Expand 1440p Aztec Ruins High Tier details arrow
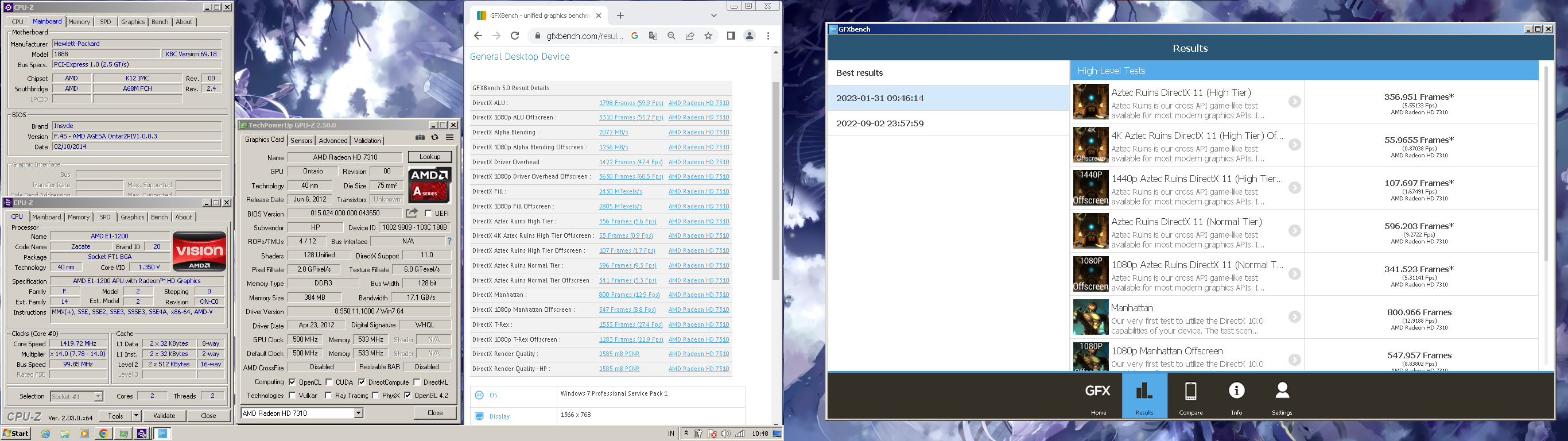Screen dimensions: 1568x441 click(x=1294, y=188)
